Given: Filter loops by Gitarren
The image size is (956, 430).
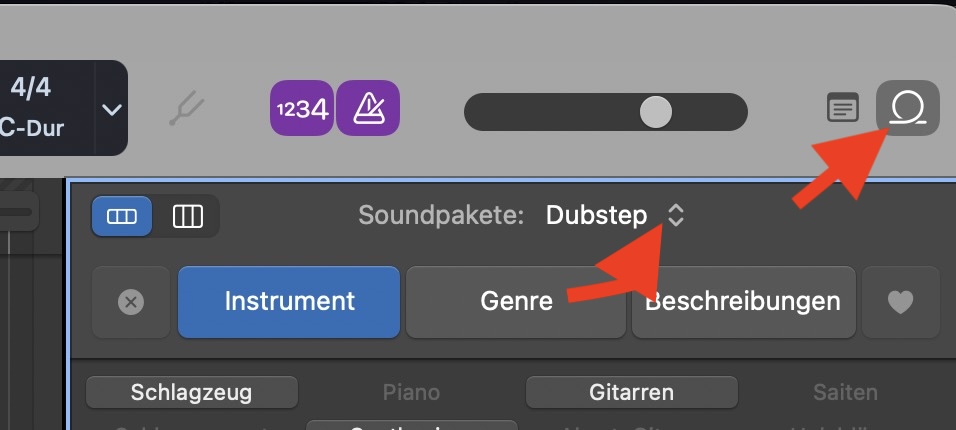Looking at the screenshot, I should [x=631, y=393].
